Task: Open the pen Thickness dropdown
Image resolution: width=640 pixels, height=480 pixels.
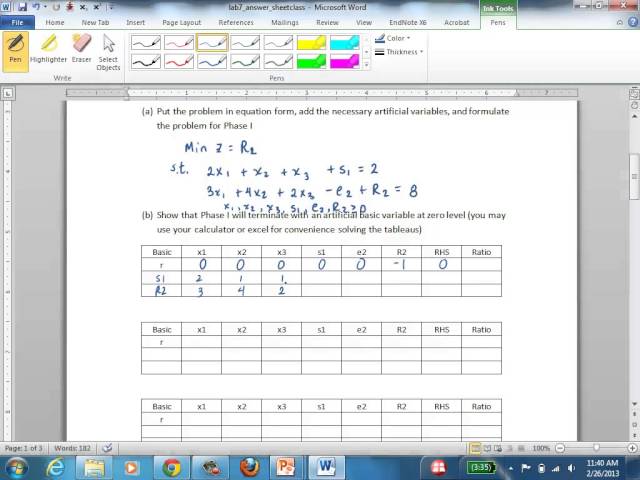Action: click(x=399, y=52)
